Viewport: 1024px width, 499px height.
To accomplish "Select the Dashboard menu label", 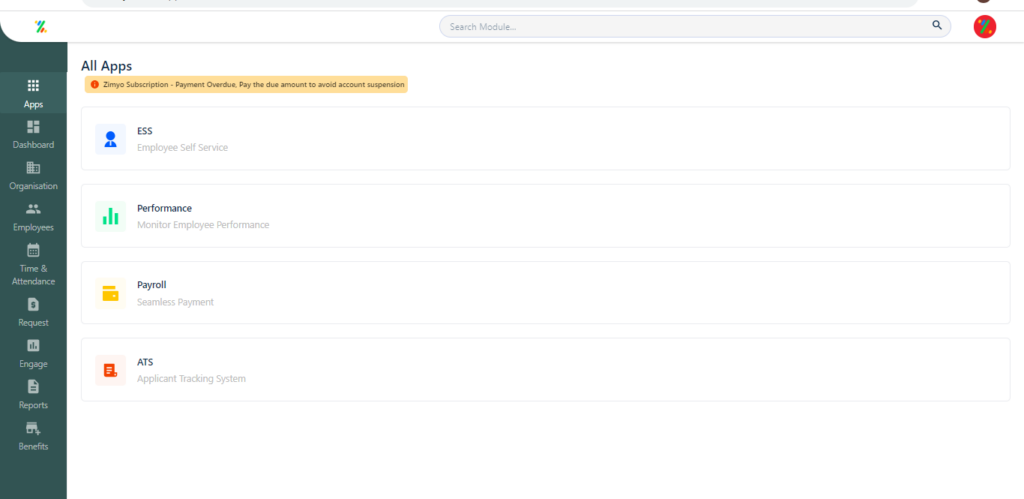I will coord(33,145).
